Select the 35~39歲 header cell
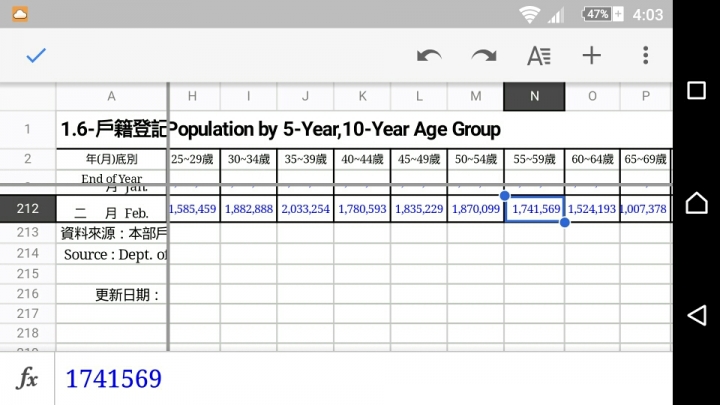 pyautogui.click(x=305, y=159)
